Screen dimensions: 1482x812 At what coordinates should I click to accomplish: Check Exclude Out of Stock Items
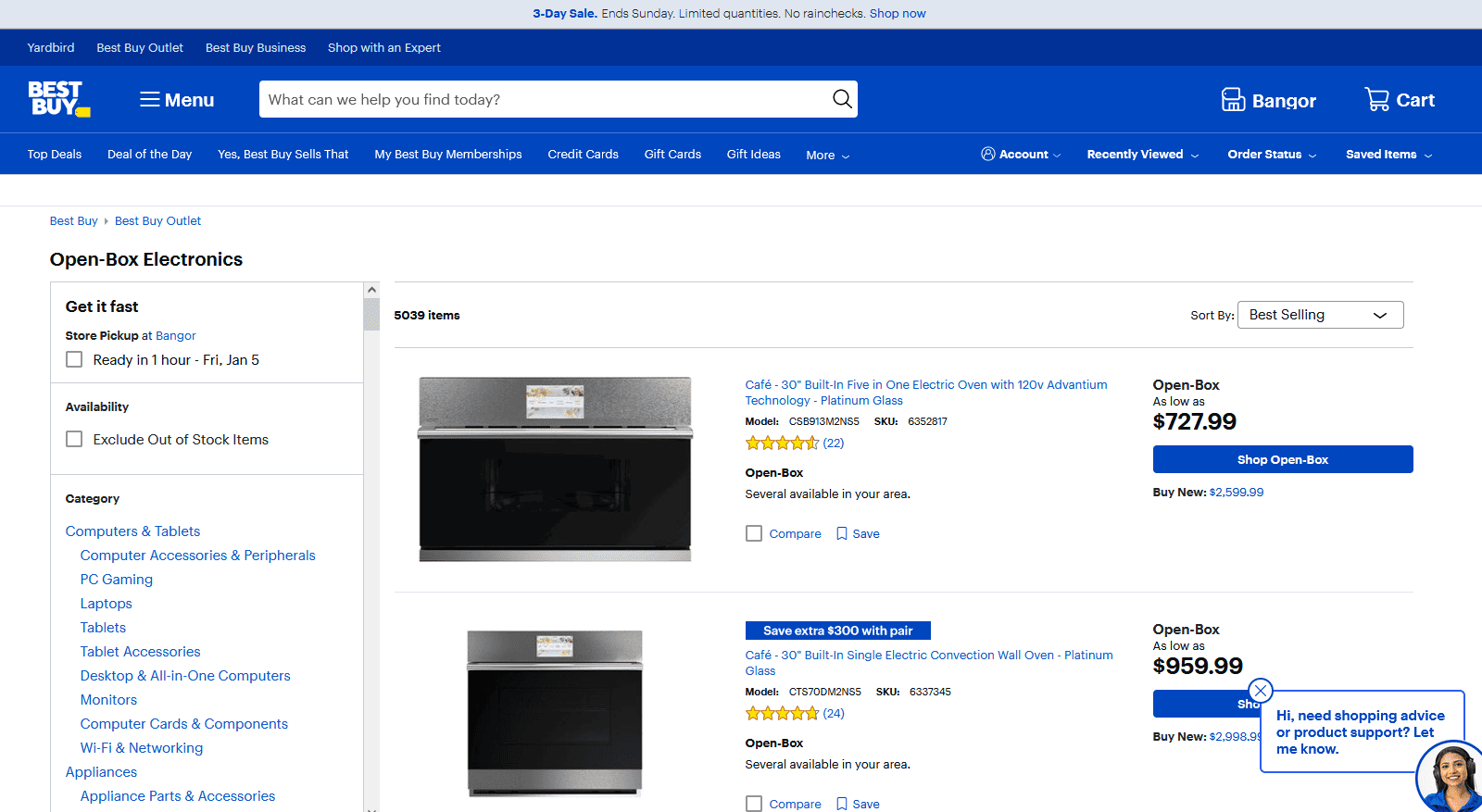tap(74, 439)
